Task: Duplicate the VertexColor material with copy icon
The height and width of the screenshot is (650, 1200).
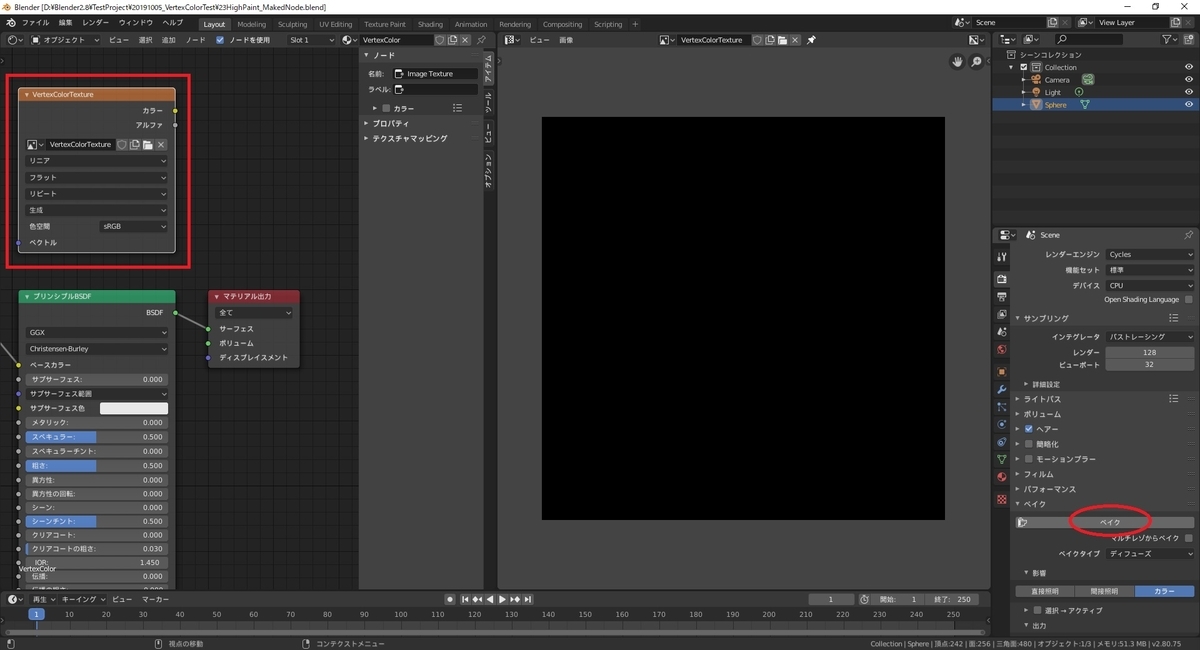Action: [453, 40]
